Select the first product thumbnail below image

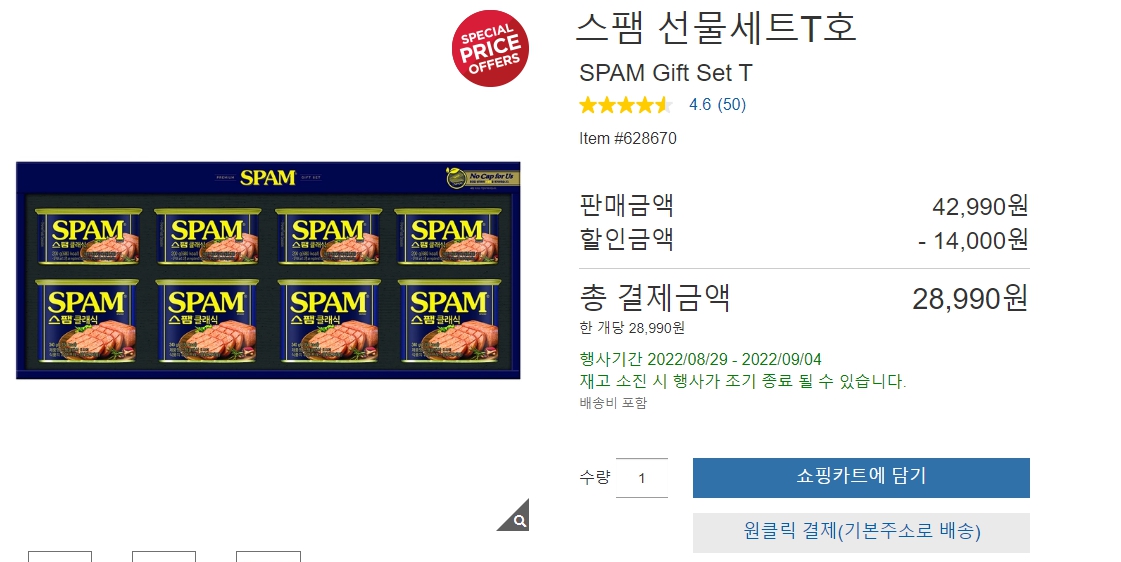60,556
